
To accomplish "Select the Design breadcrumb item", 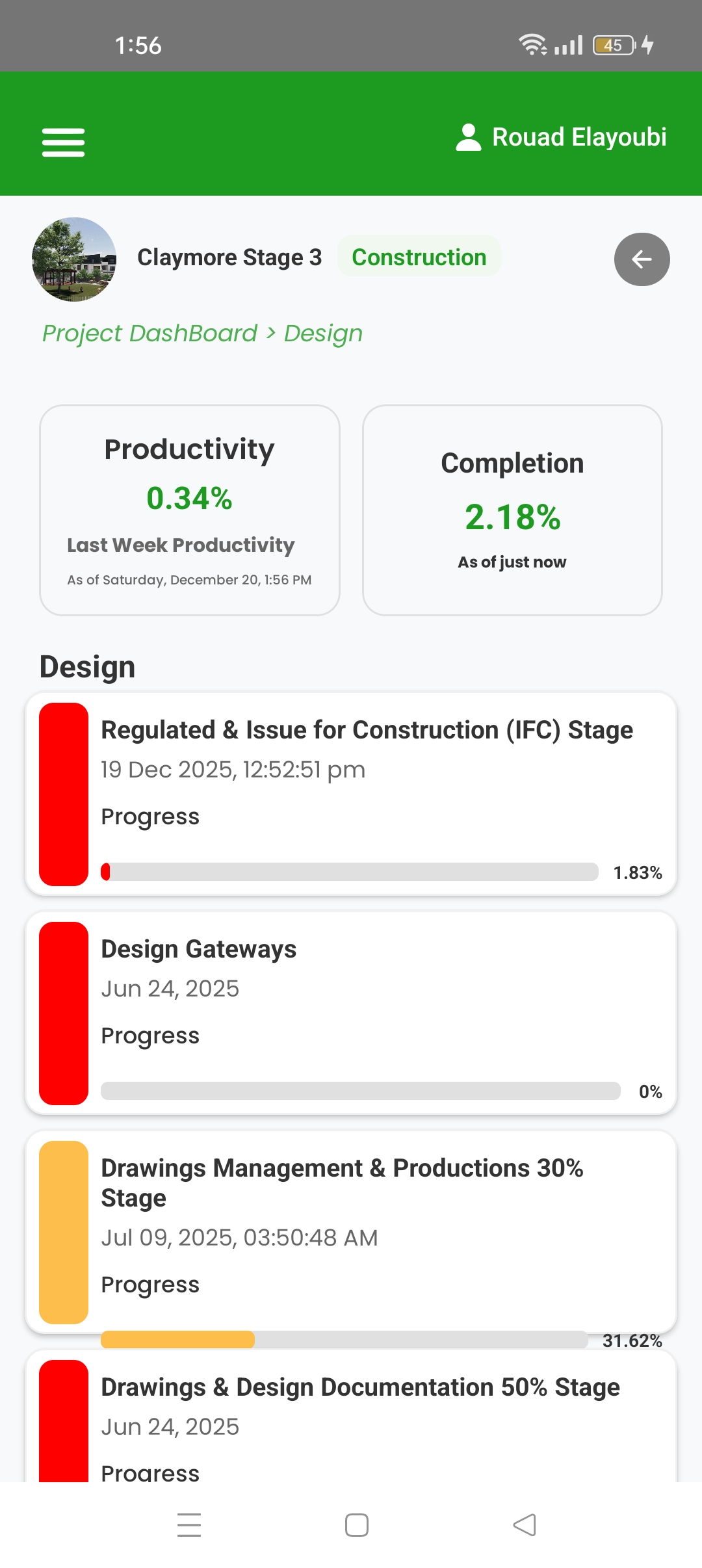I will click(x=323, y=333).
